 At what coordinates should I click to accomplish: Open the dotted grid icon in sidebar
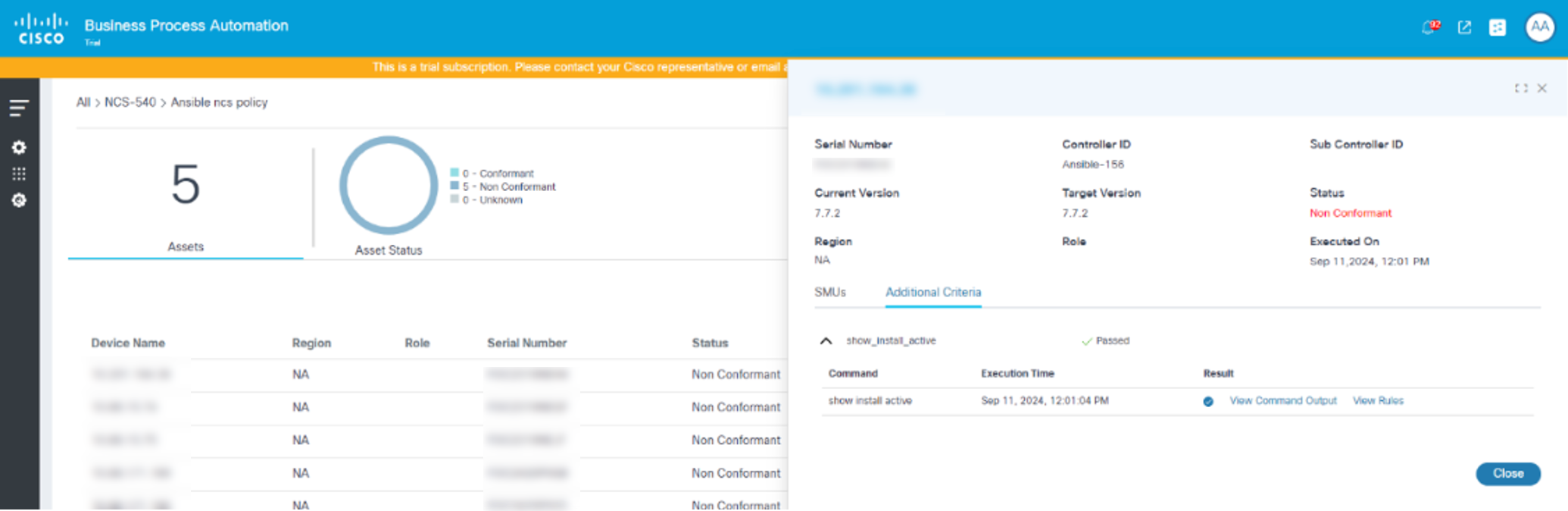19,174
